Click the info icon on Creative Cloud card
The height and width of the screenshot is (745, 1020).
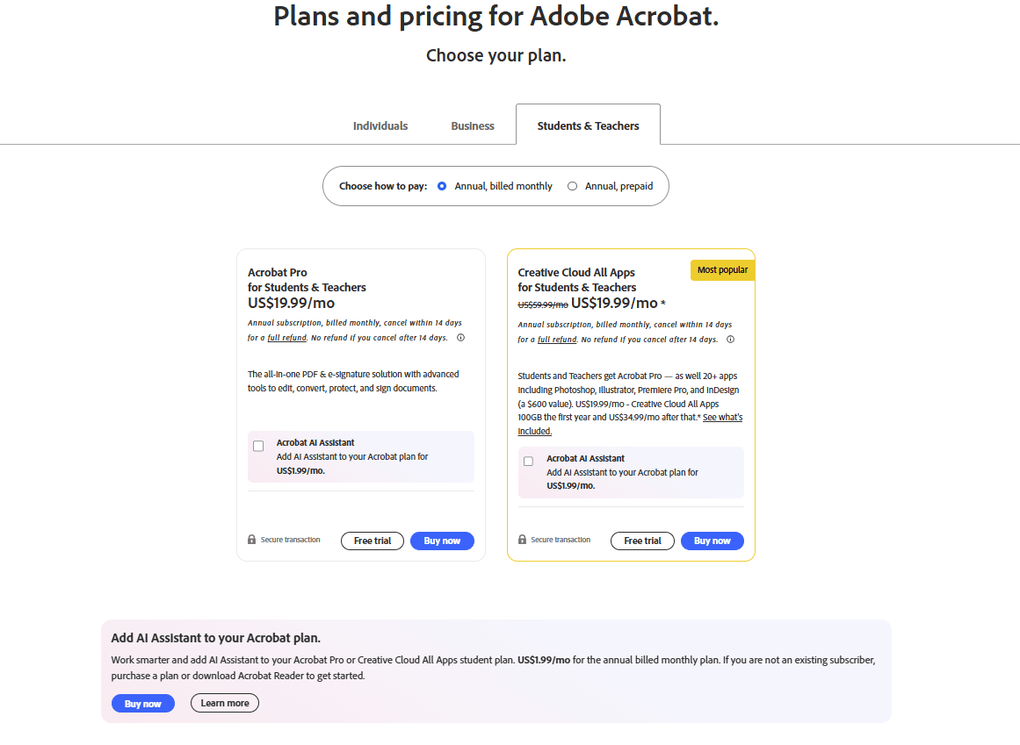[x=731, y=339]
